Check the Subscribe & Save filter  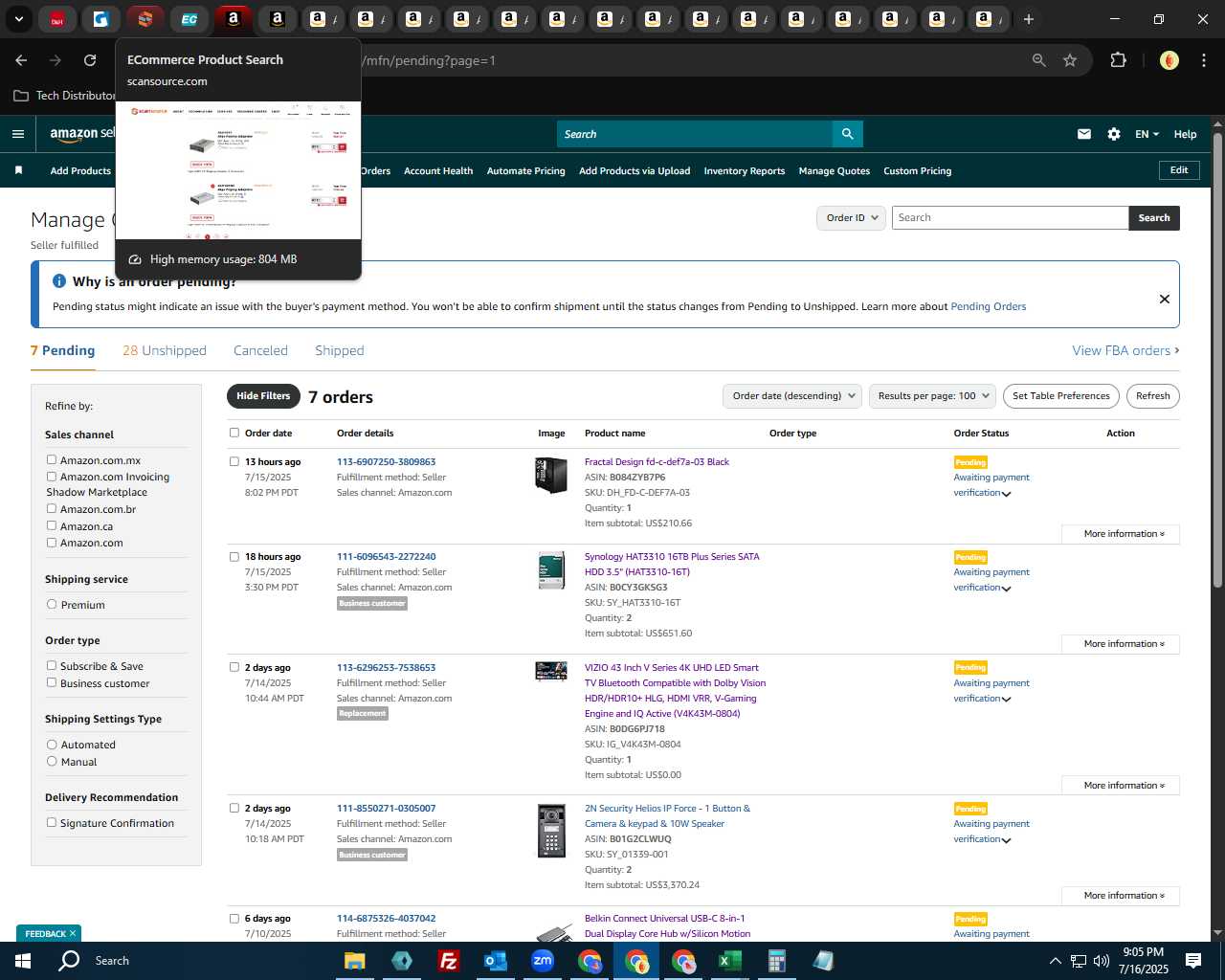tap(52, 665)
